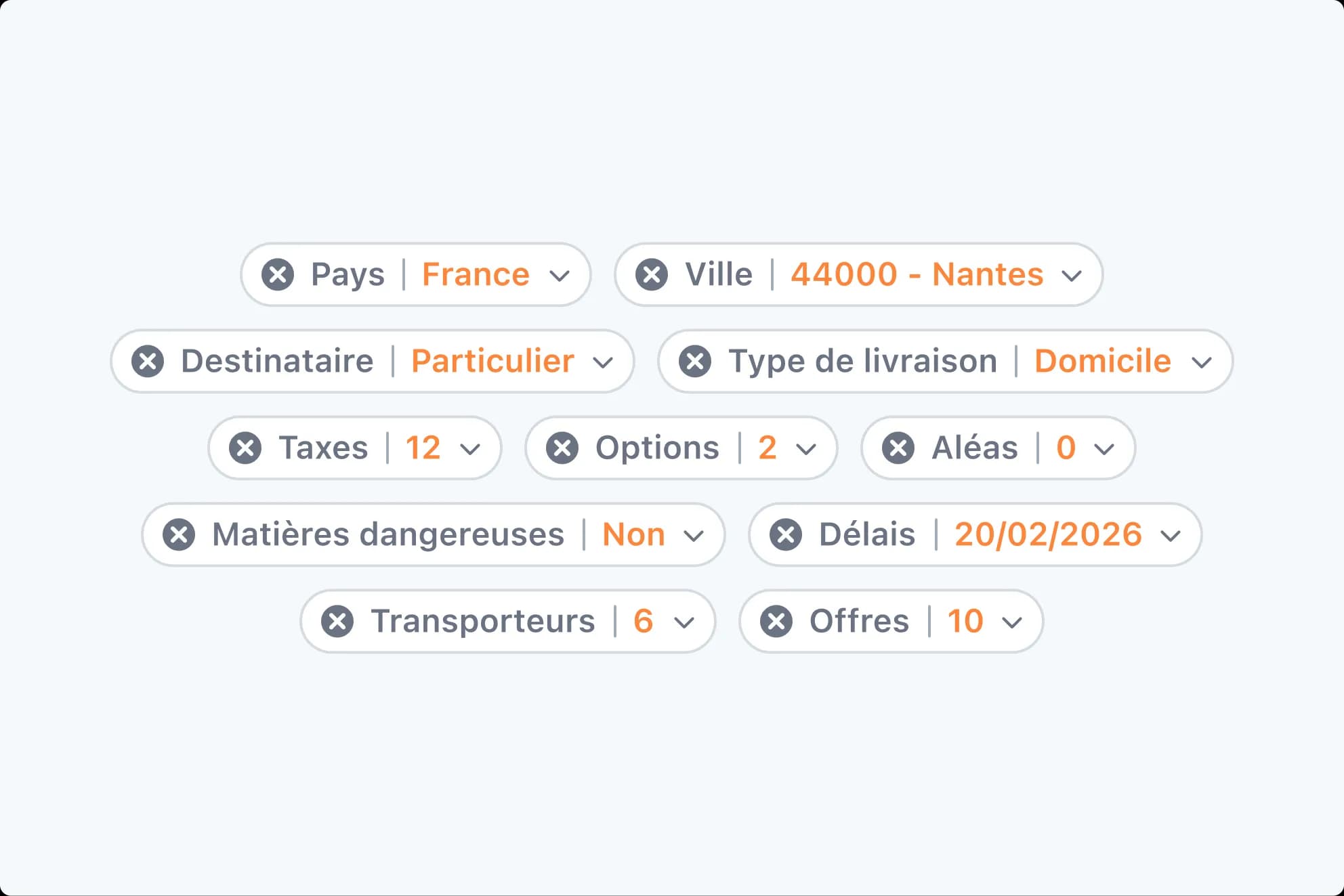The height and width of the screenshot is (896, 1344).
Task: Click the Non value on Matières dangereuses
Action: coord(633,534)
